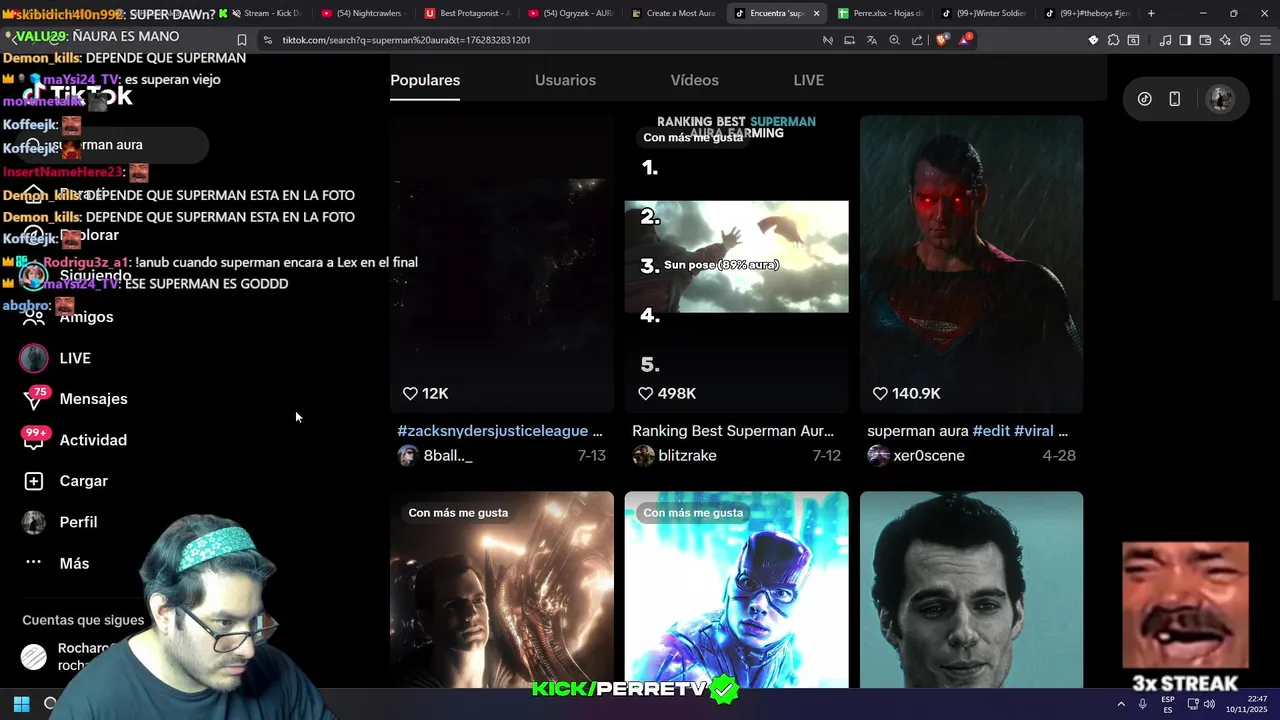Click the phone app icon top right
Image resolution: width=1280 pixels, height=720 pixels.
[x=1175, y=99]
